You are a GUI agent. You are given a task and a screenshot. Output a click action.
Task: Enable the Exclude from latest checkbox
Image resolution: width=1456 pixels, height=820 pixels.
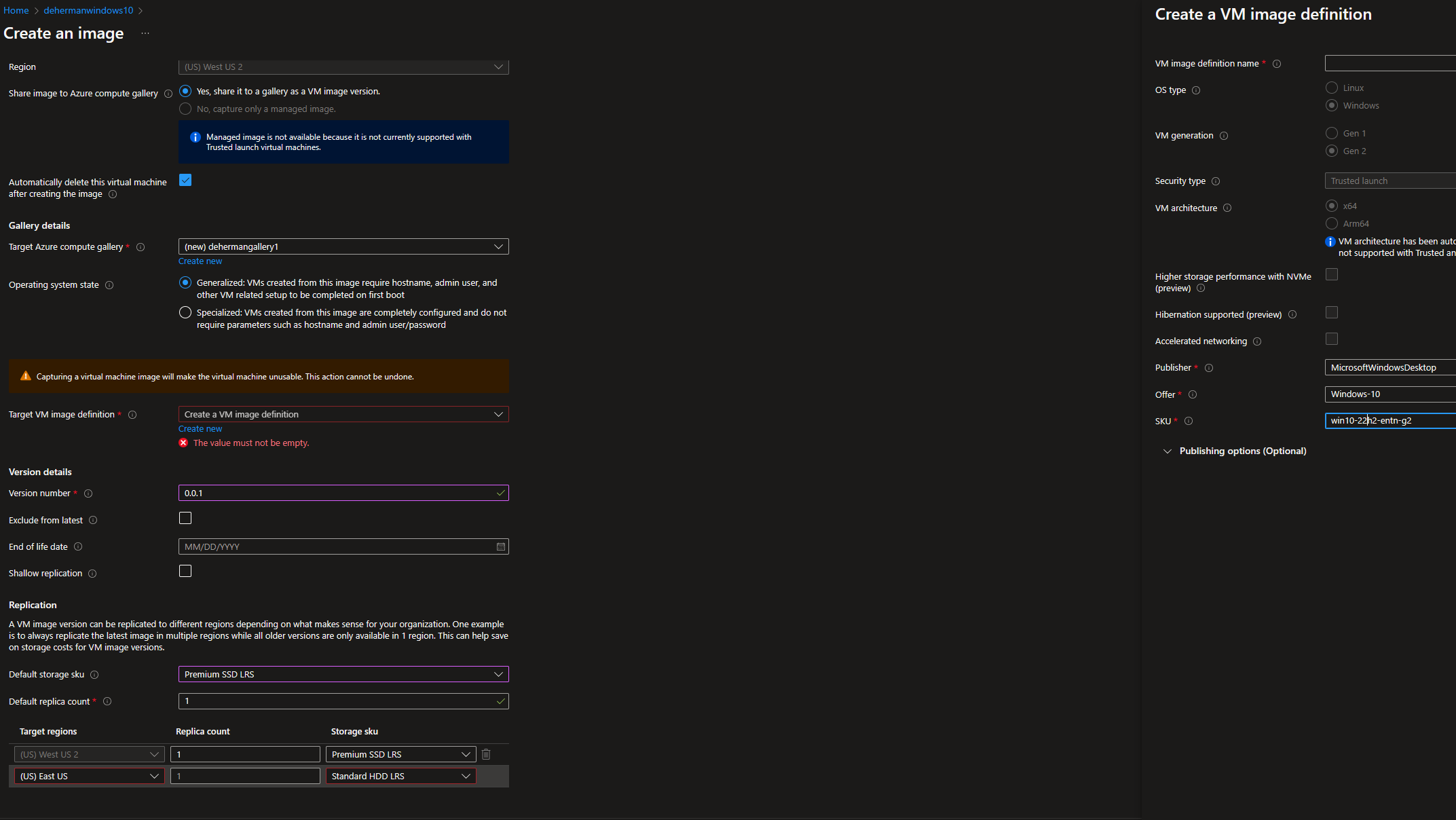(x=185, y=519)
